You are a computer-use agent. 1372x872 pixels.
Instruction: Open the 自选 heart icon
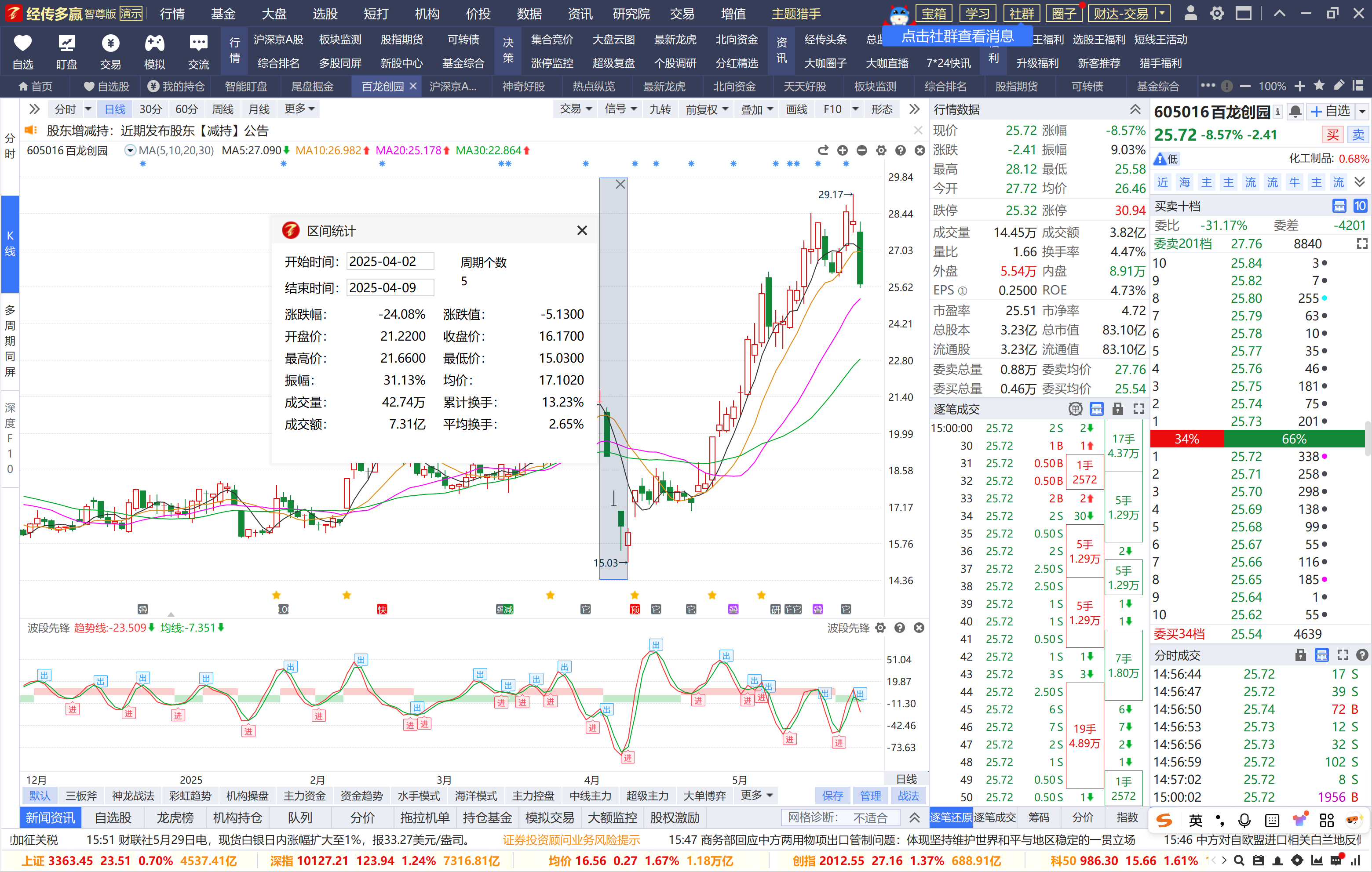click(x=23, y=43)
